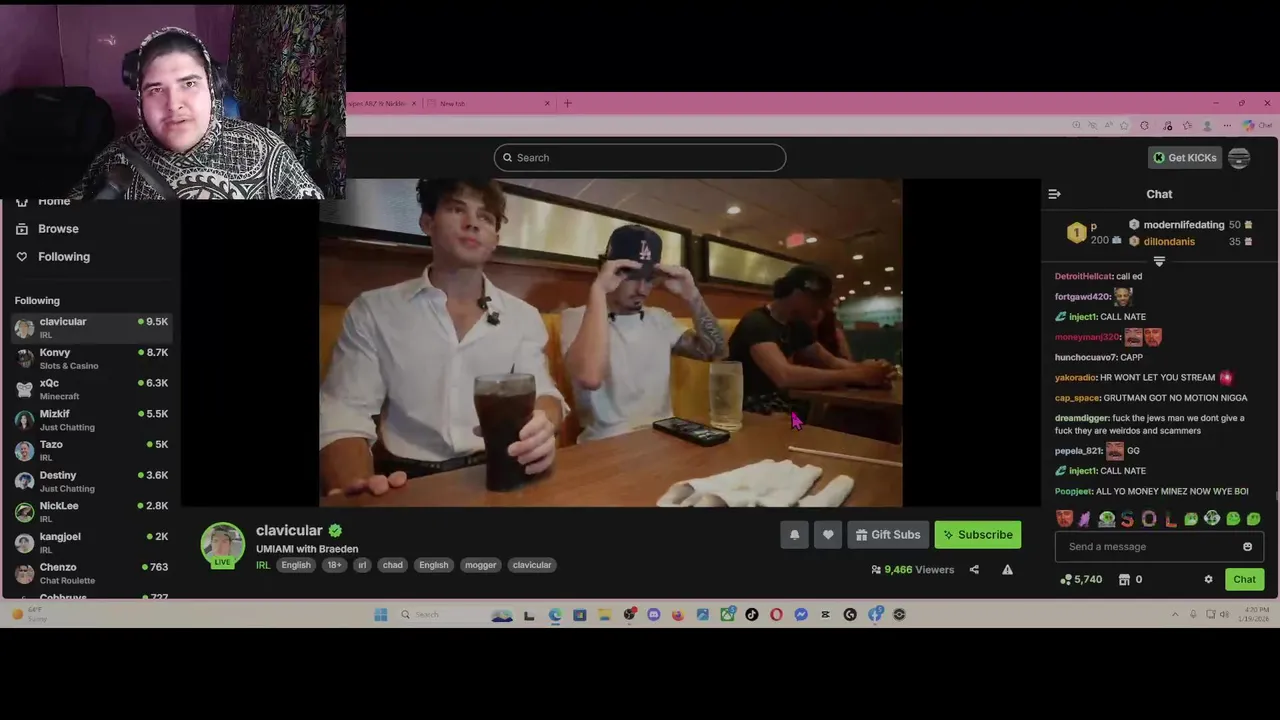This screenshot has width=1280, height=720.
Task: Focus the Kick Search field
Action: point(640,157)
